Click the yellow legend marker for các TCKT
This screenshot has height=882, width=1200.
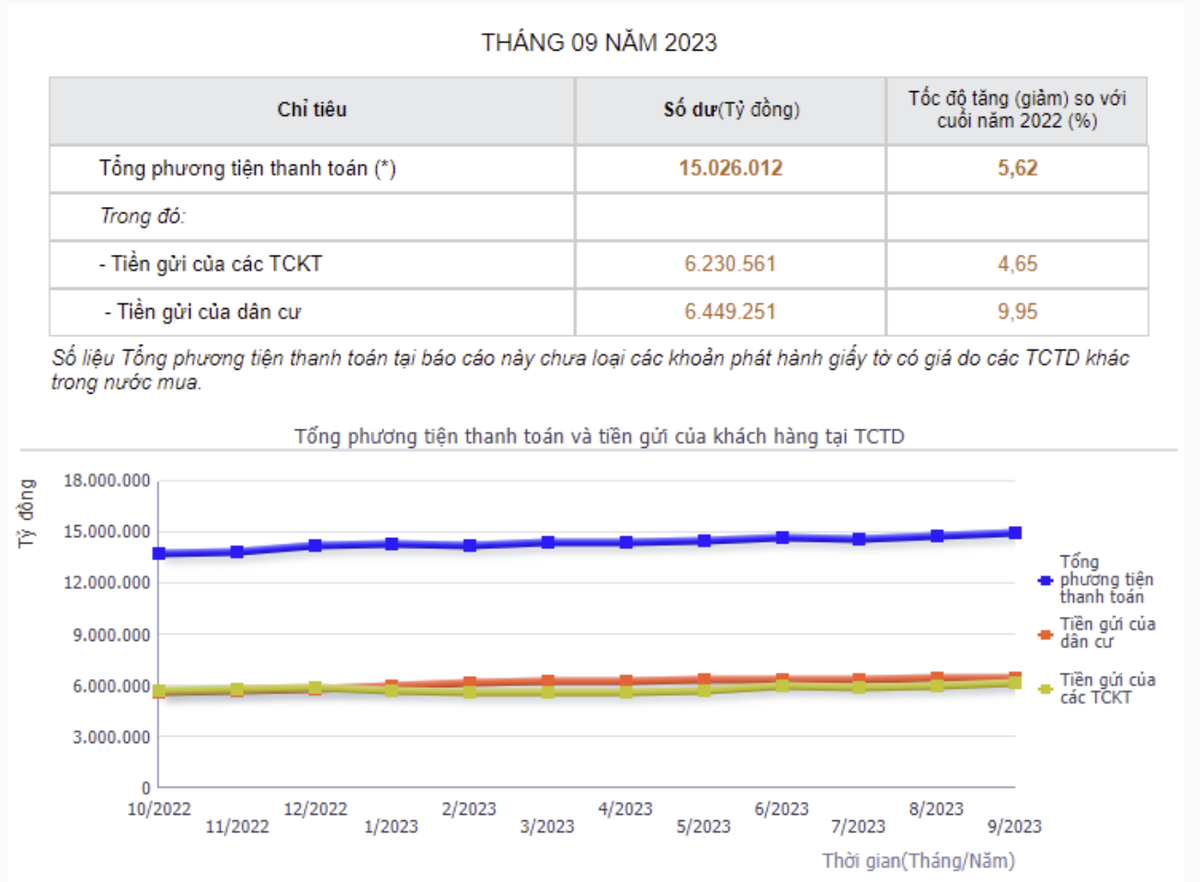(x=1045, y=689)
